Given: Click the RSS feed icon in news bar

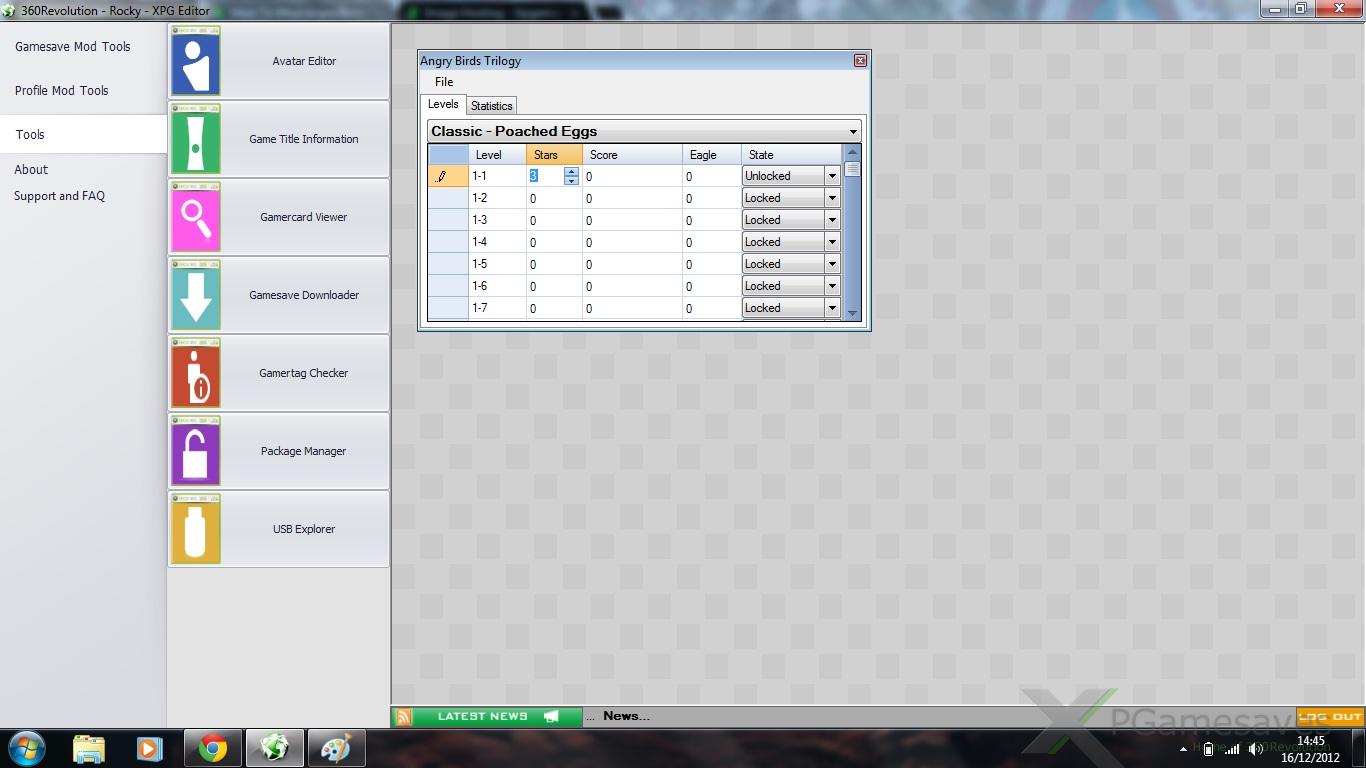Looking at the screenshot, I should (x=404, y=717).
